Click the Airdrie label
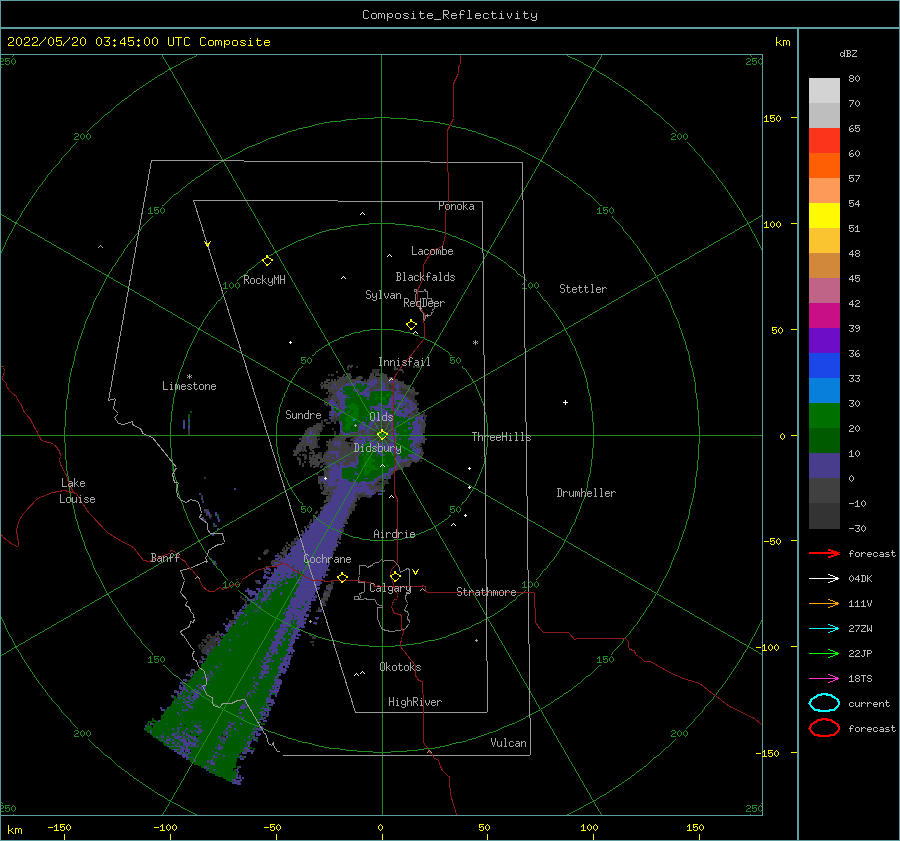 (394, 534)
